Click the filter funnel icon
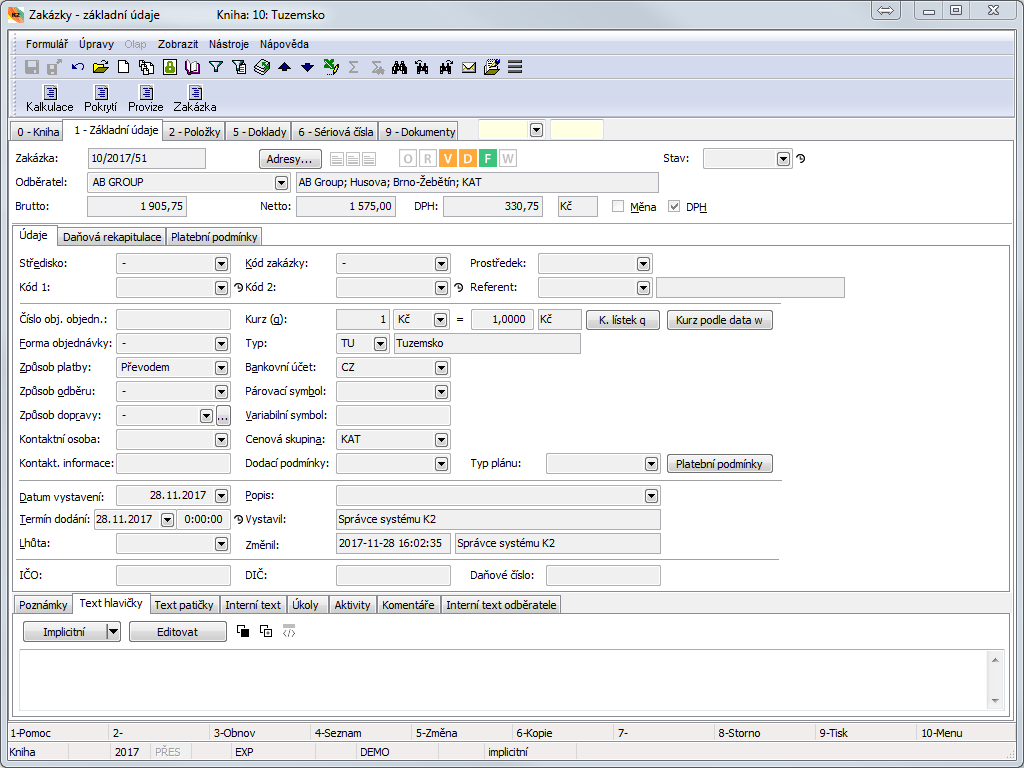 click(215, 67)
